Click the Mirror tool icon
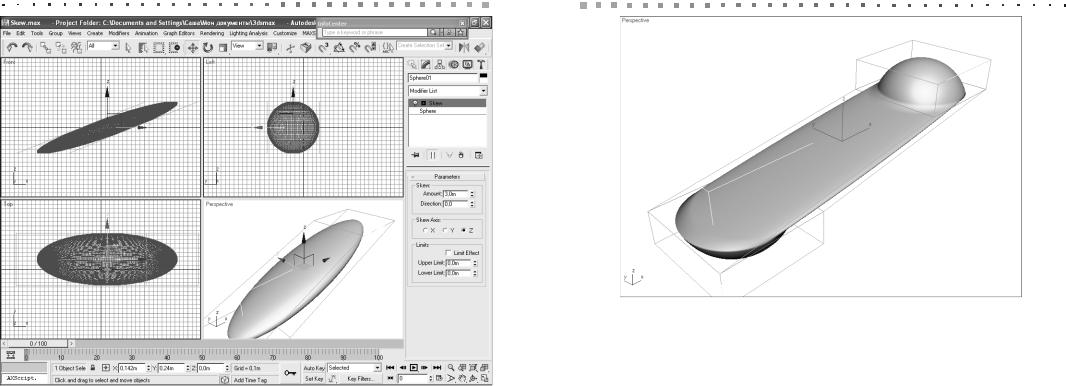Screen dimensions: 1066x386 464,47
